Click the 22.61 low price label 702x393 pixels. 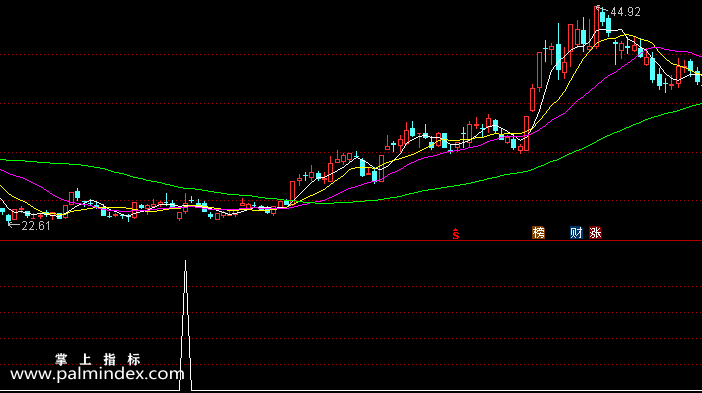tap(36, 226)
